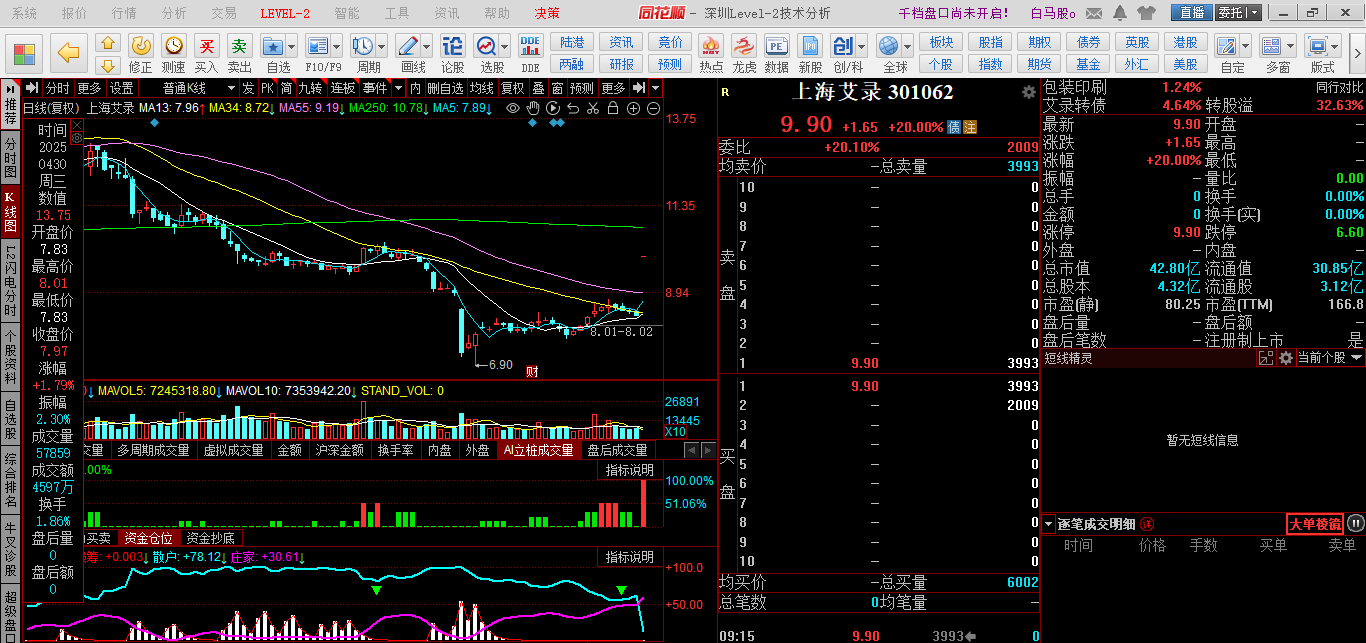This screenshot has height=643, width=1366.
Task: Select the 分时图 sidebar tab
Action: pos(10,157)
